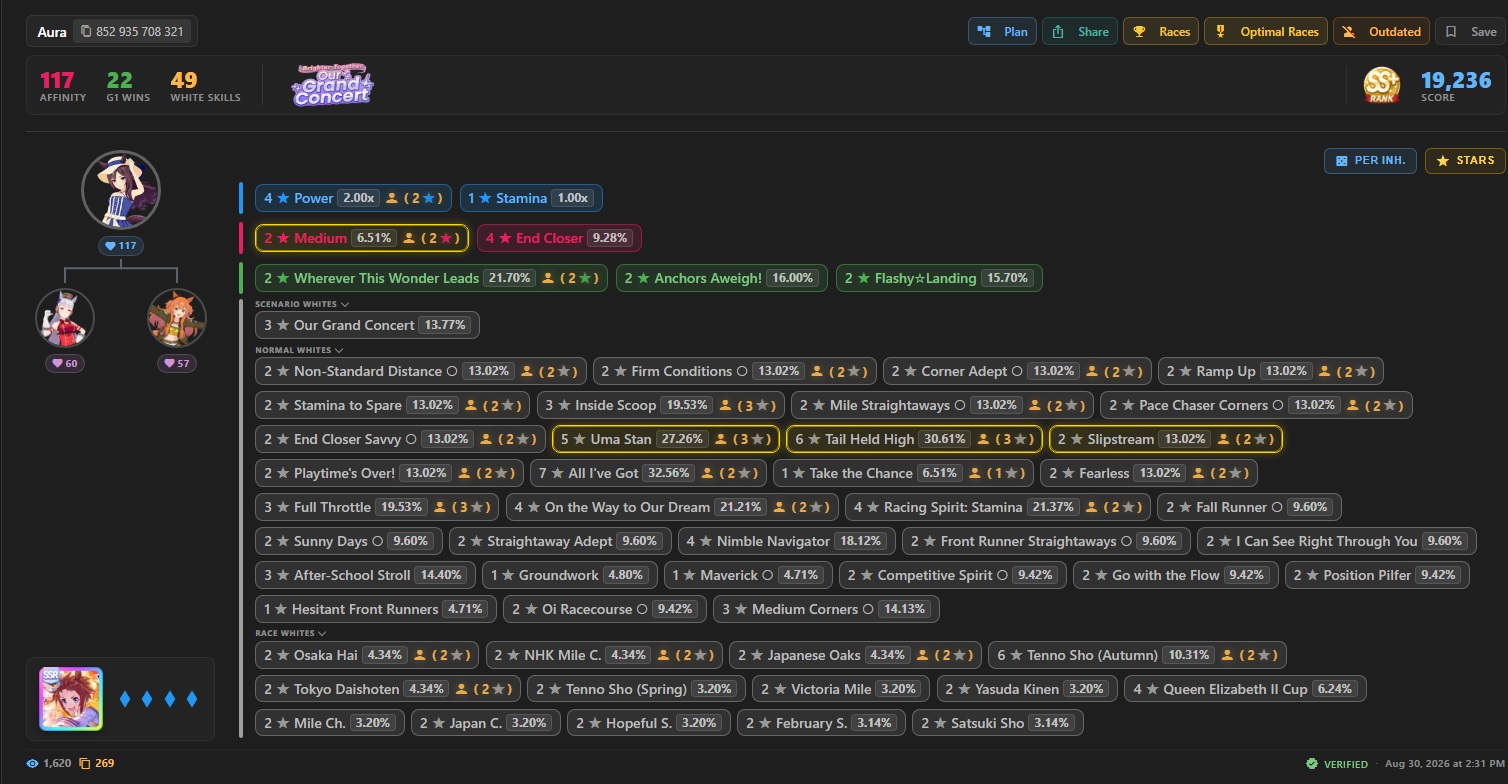Show the Optimal Races

point(1266,31)
